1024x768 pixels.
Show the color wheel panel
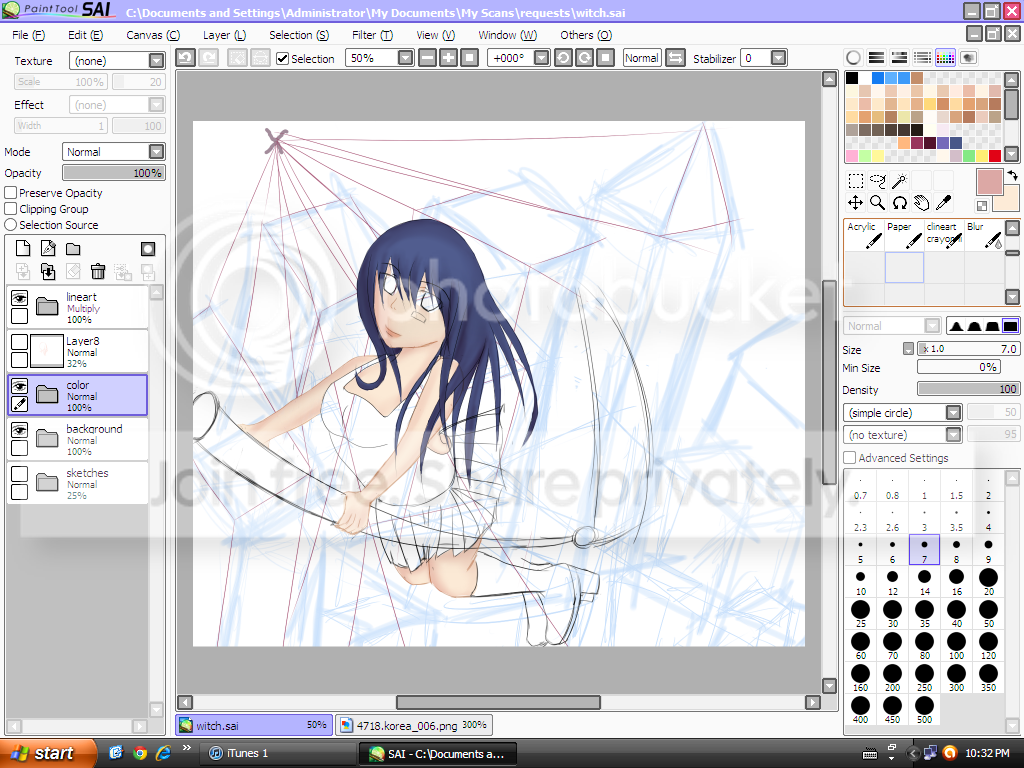[x=853, y=57]
